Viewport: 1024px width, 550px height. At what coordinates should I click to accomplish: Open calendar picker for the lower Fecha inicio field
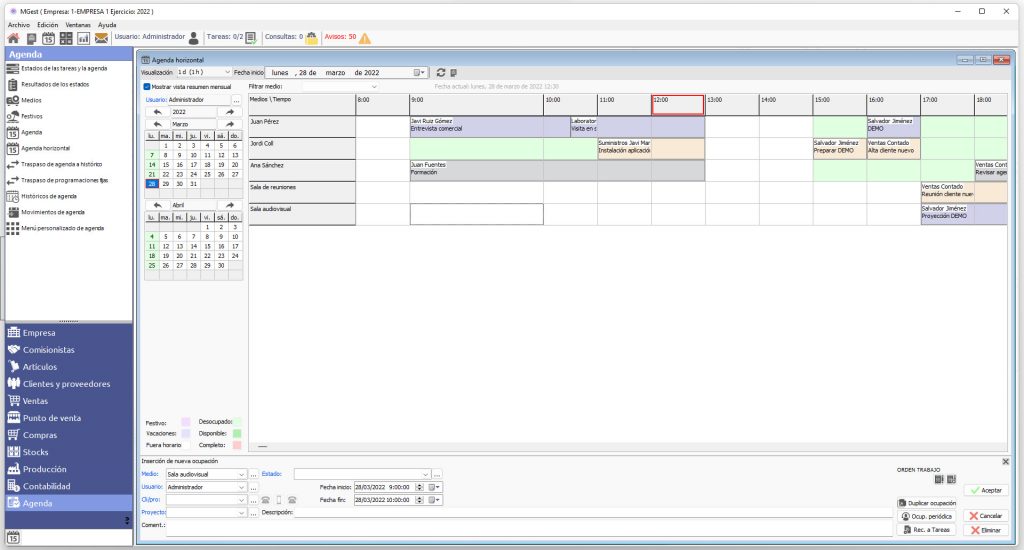click(x=434, y=487)
